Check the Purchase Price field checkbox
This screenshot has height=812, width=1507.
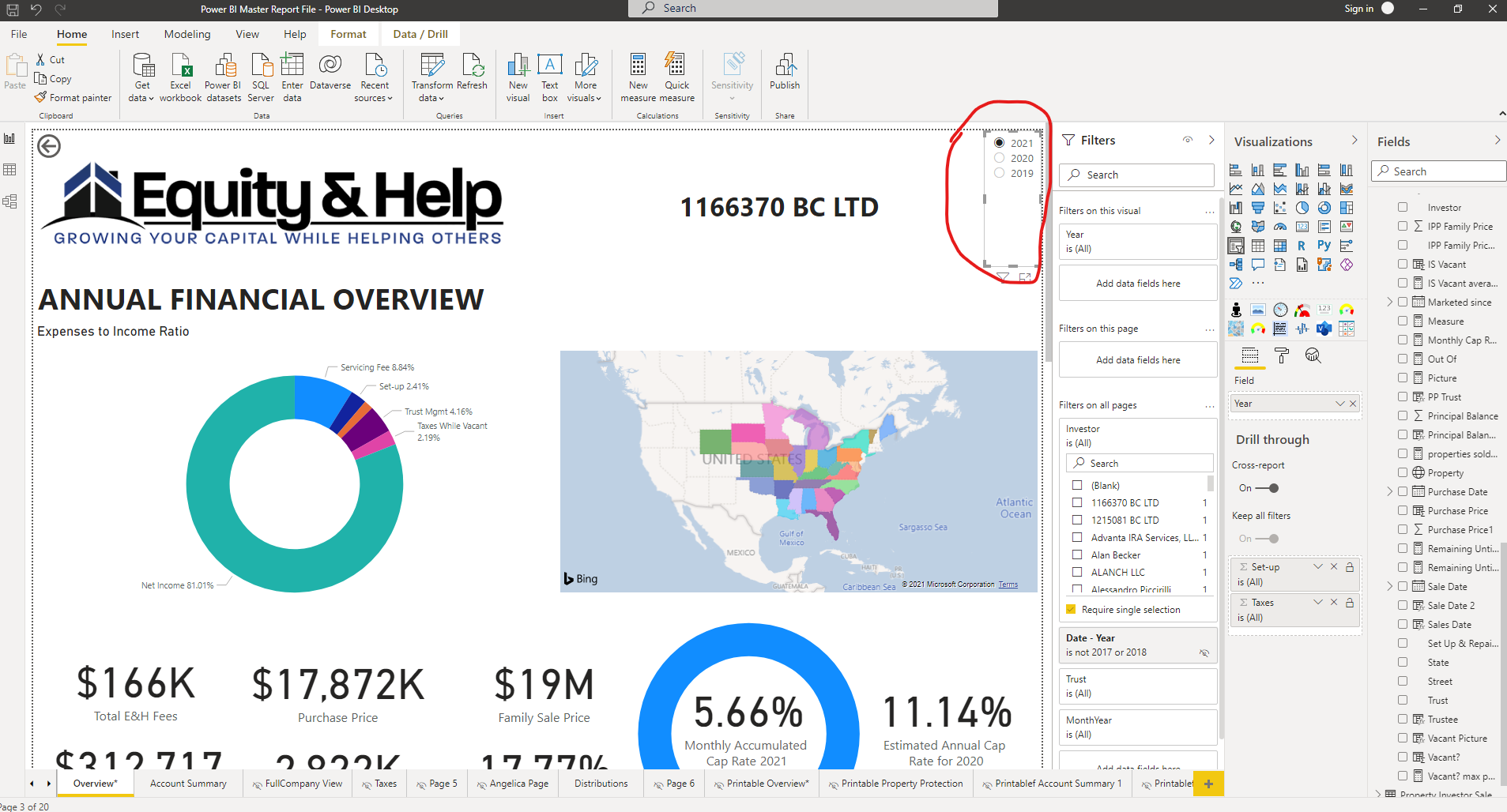pos(1403,510)
